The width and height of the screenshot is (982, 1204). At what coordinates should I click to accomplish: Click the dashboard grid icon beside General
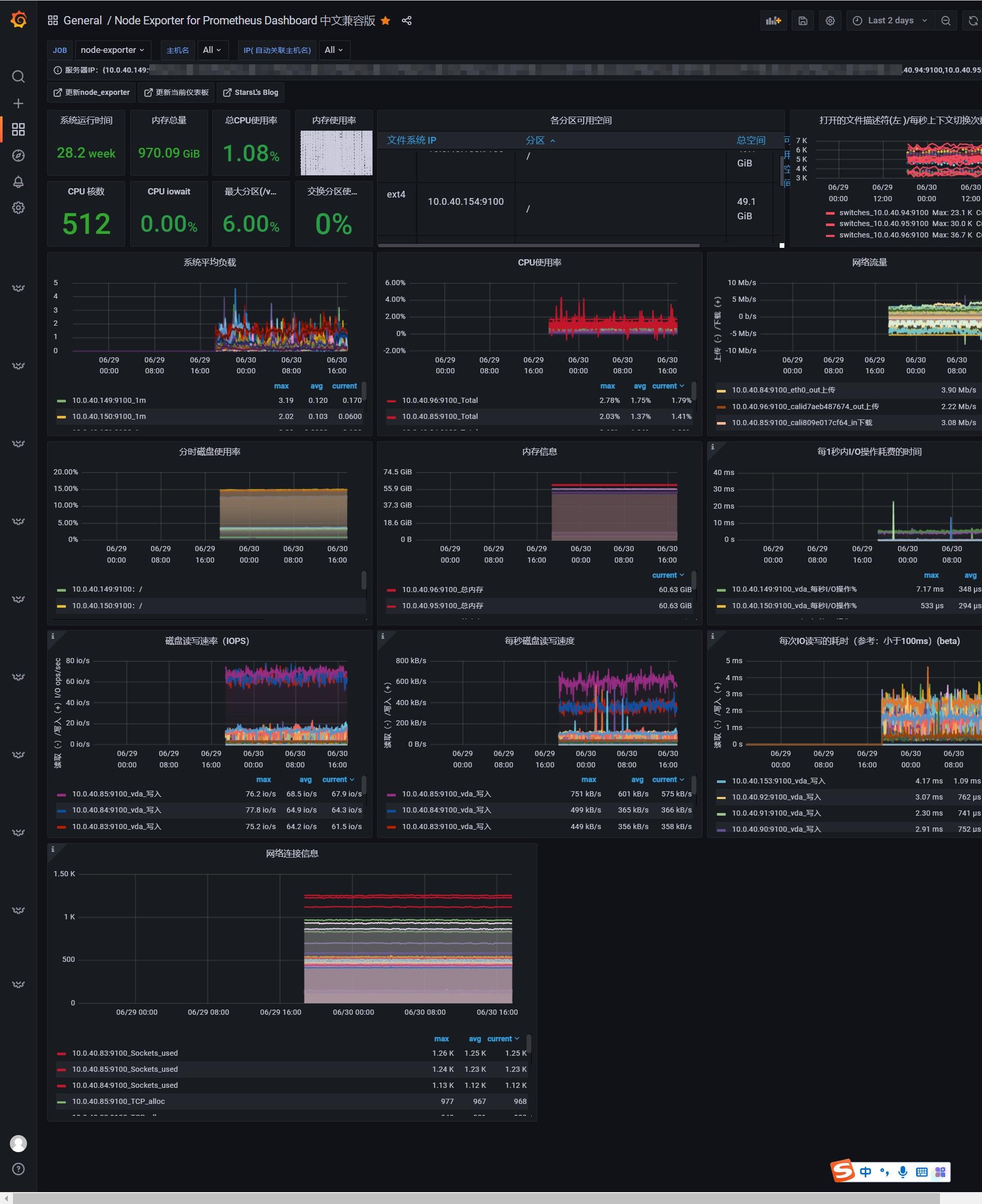point(52,20)
